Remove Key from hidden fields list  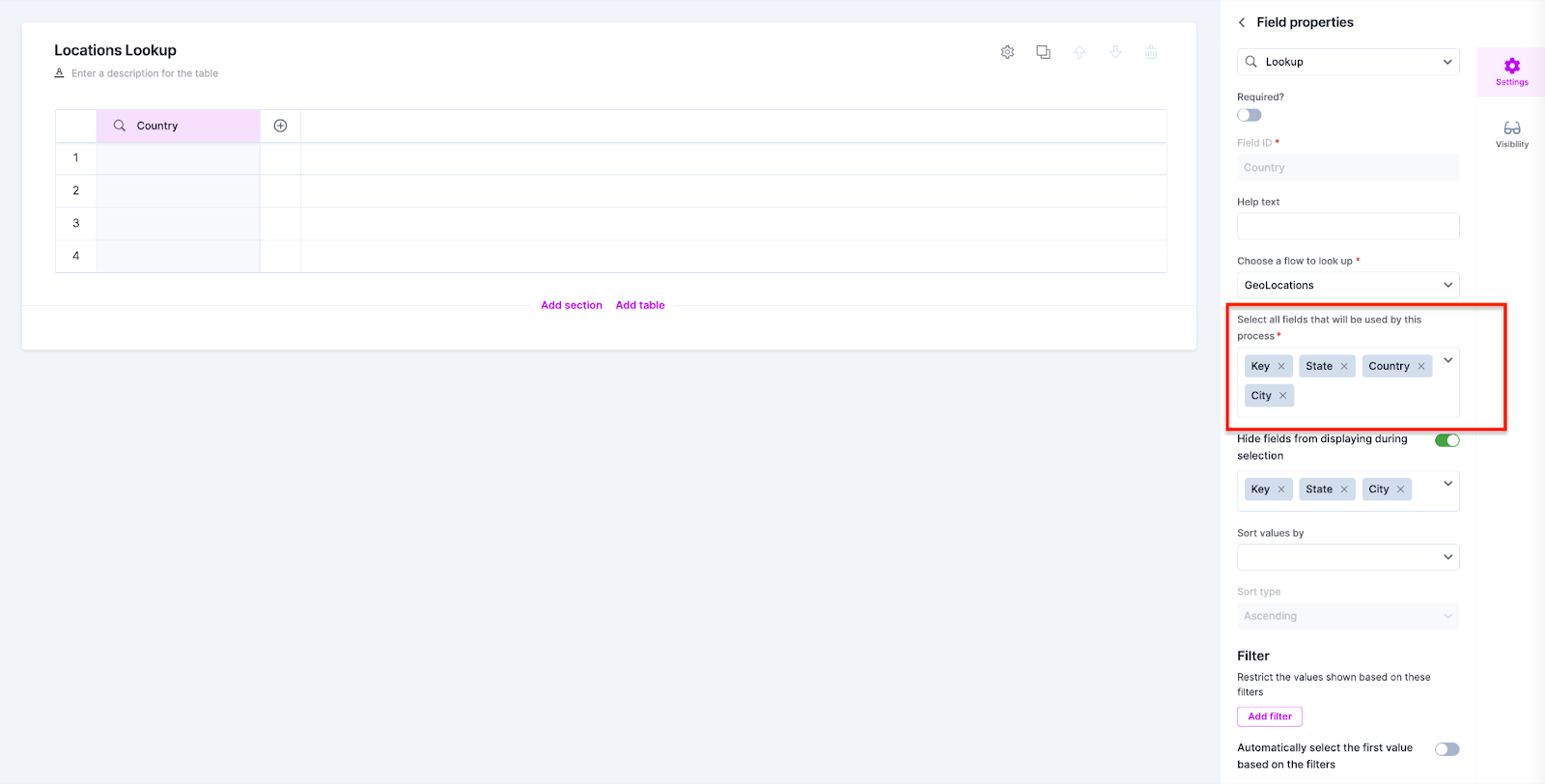pyautogui.click(x=1281, y=490)
